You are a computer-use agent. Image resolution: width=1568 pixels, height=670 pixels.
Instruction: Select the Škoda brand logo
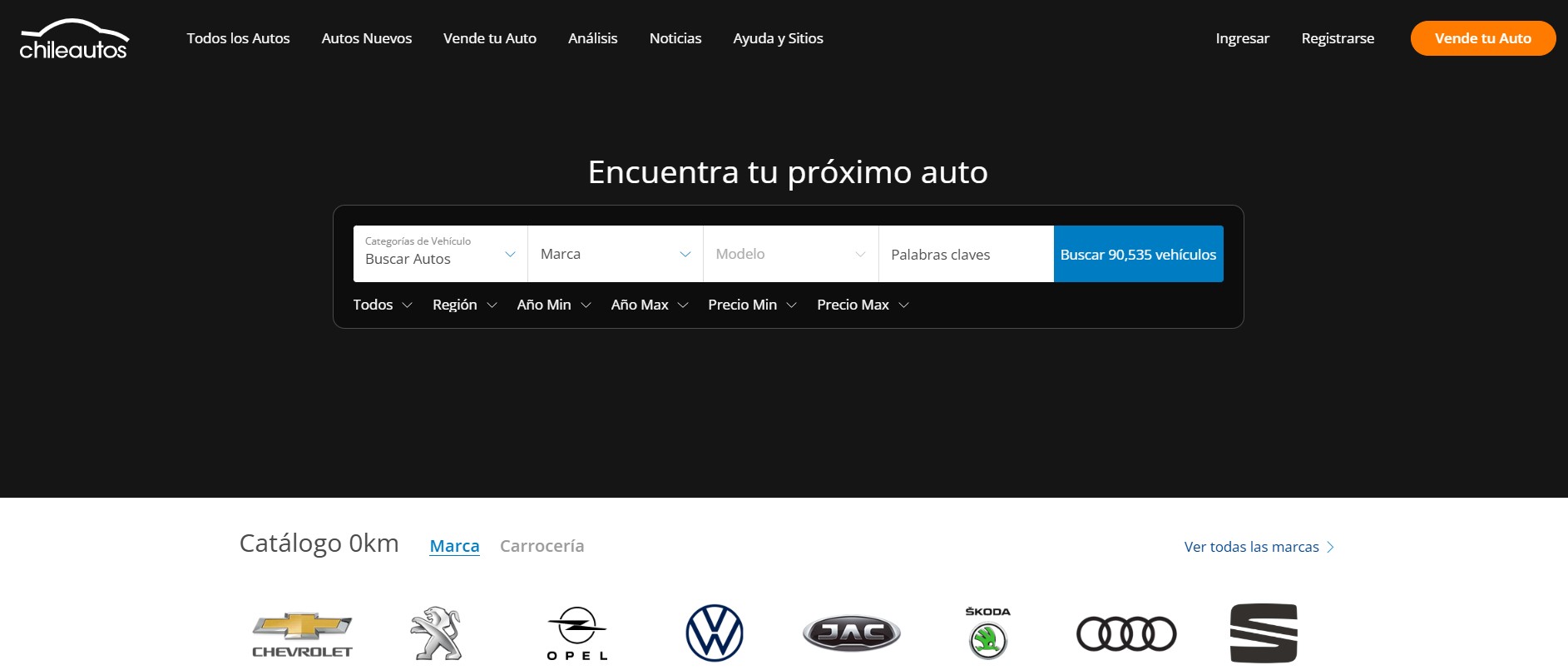click(x=988, y=633)
